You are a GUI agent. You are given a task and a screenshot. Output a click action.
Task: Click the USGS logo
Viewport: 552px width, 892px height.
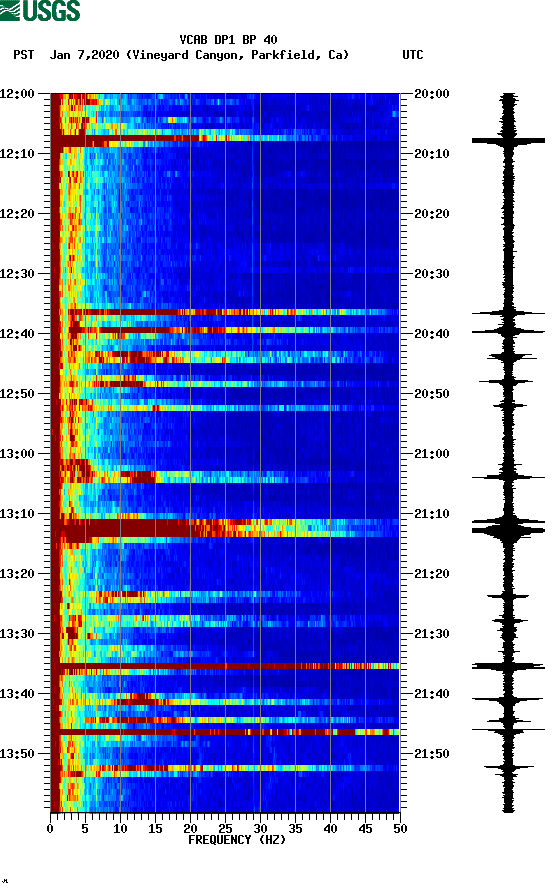click(40, 10)
